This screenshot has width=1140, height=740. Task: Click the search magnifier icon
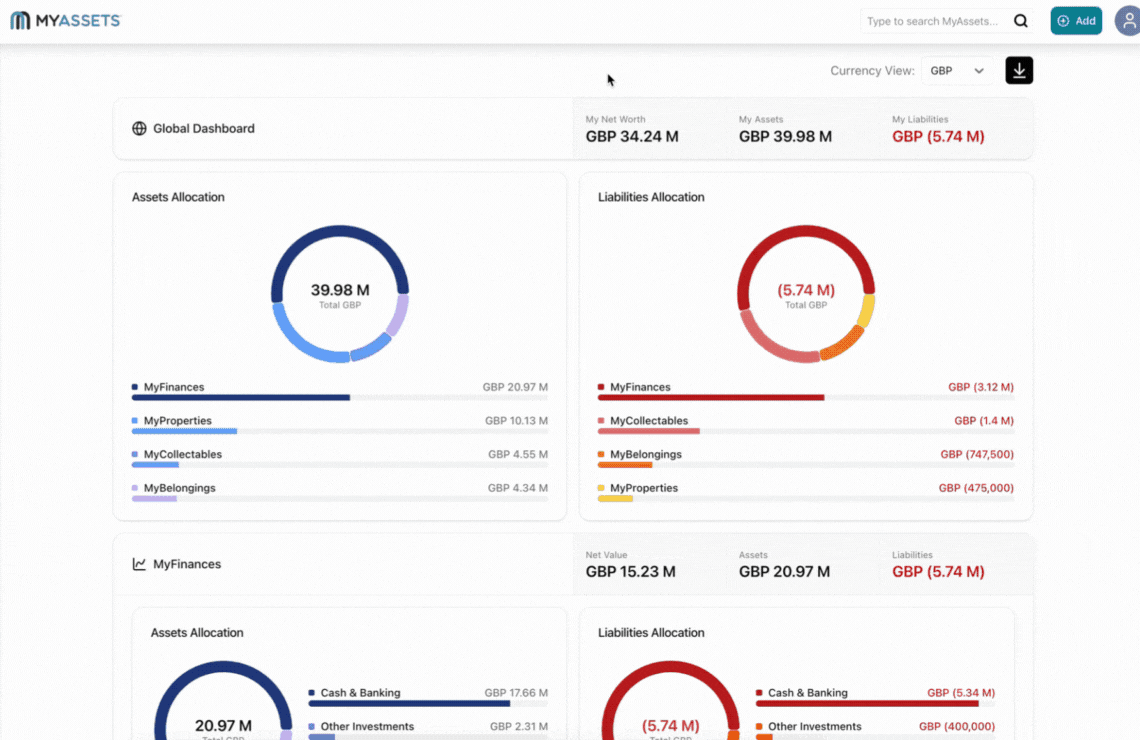1020,21
